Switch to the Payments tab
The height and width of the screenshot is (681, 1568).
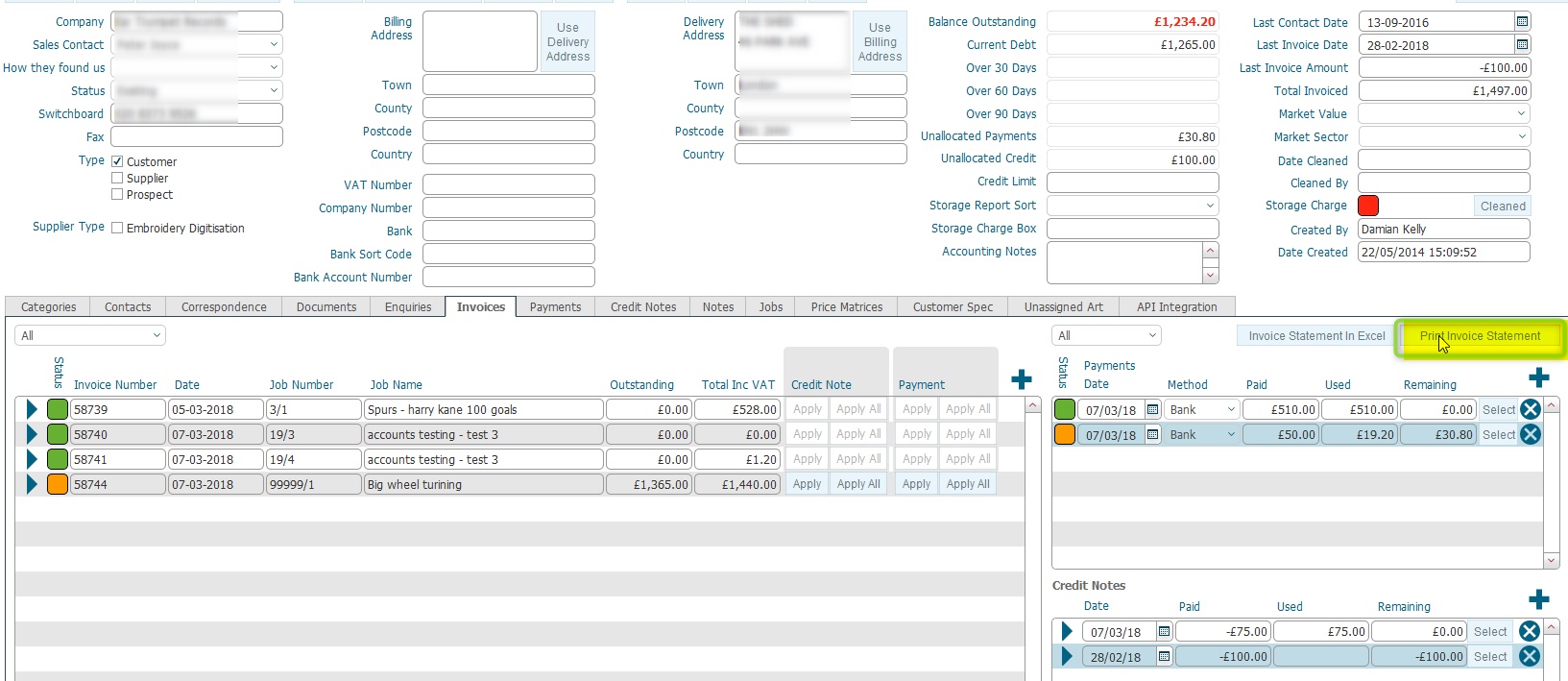click(555, 307)
